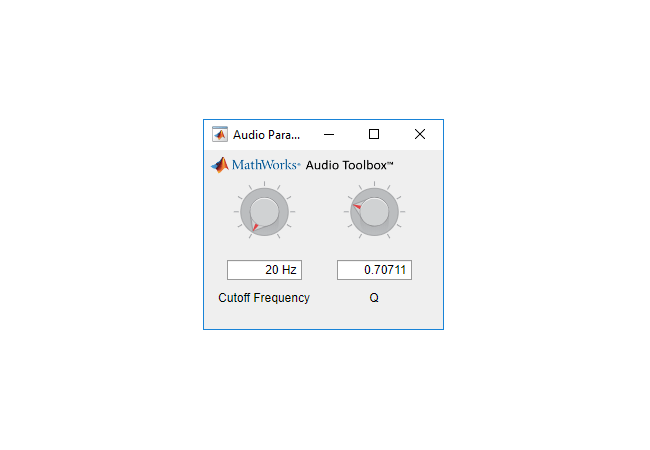This screenshot has width=650, height=450.
Task: Click the inner cap of the Cutoff knob
Action: click(265, 212)
